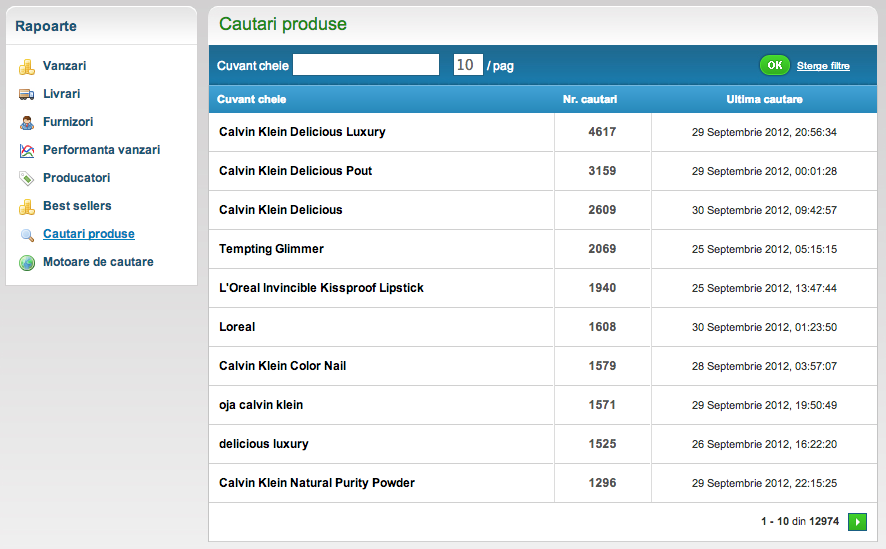Screen dimensions: 886x549
Task: Sort by Ultima cautare column header
Action: (x=765, y=99)
